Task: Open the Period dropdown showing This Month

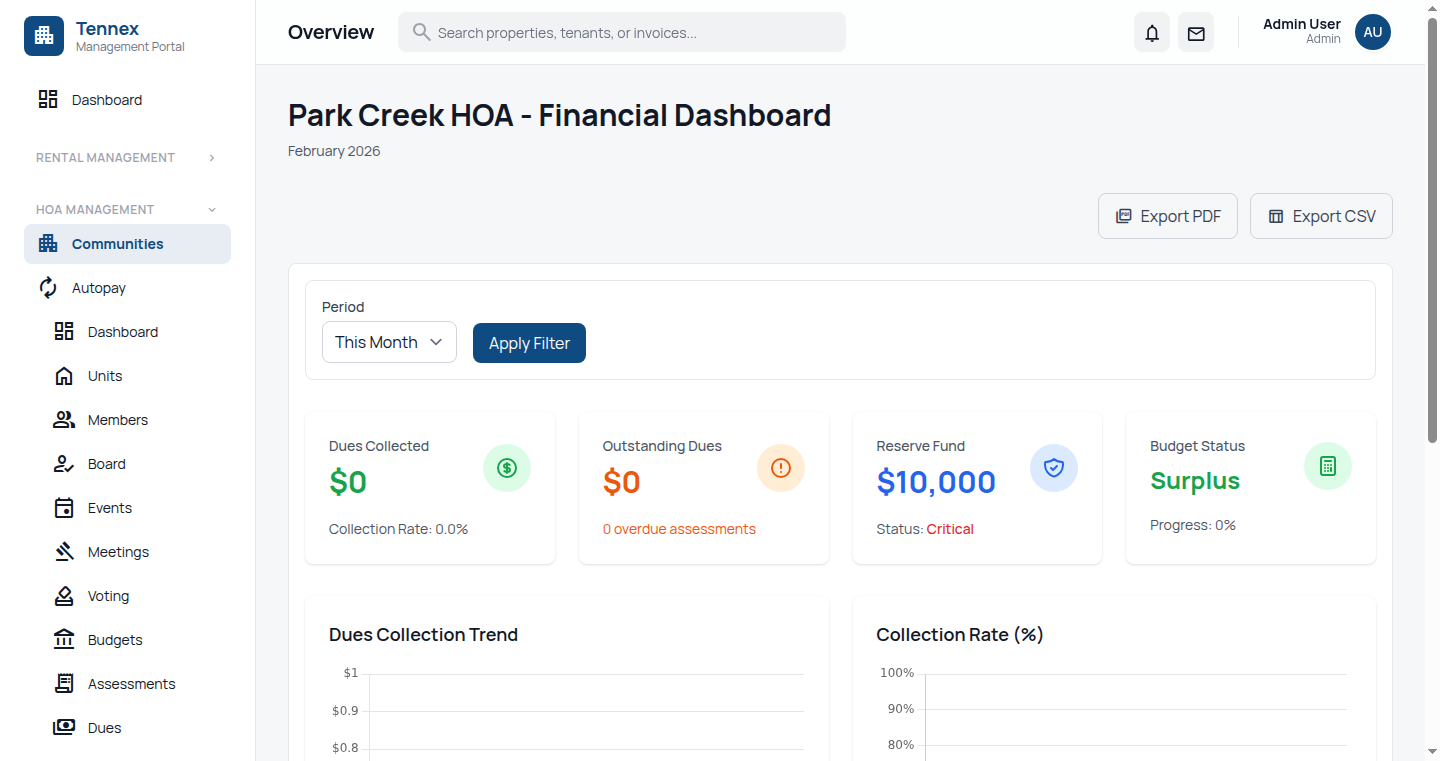Action: point(389,342)
